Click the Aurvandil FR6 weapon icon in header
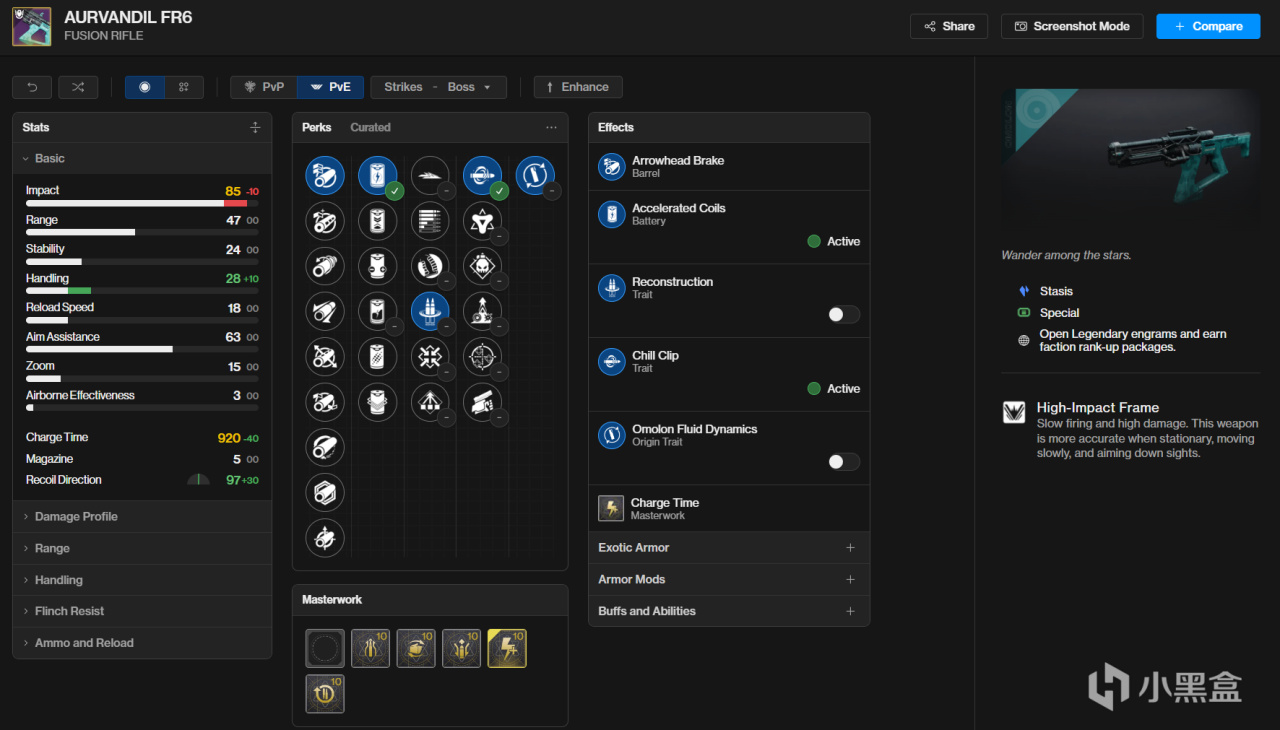This screenshot has height=730, width=1280. click(x=32, y=26)
